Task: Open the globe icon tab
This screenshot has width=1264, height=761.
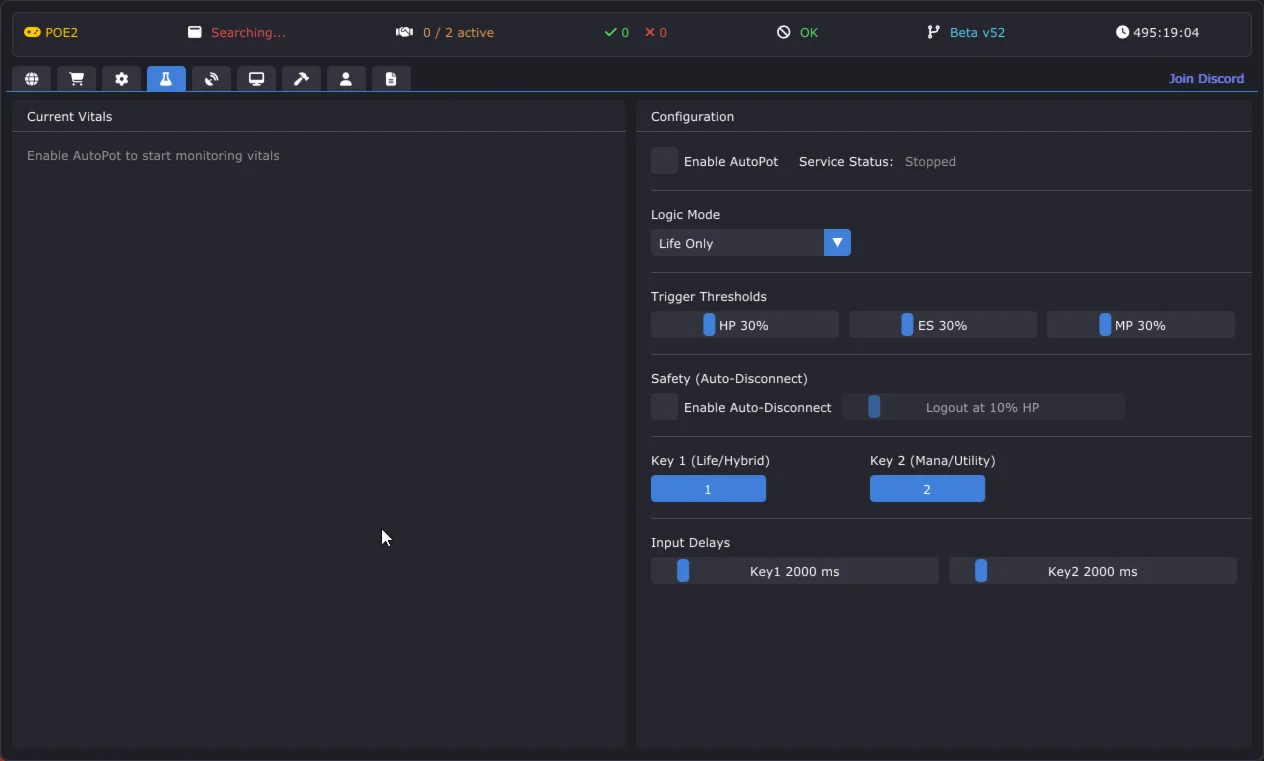Action: tap(32, 79)
